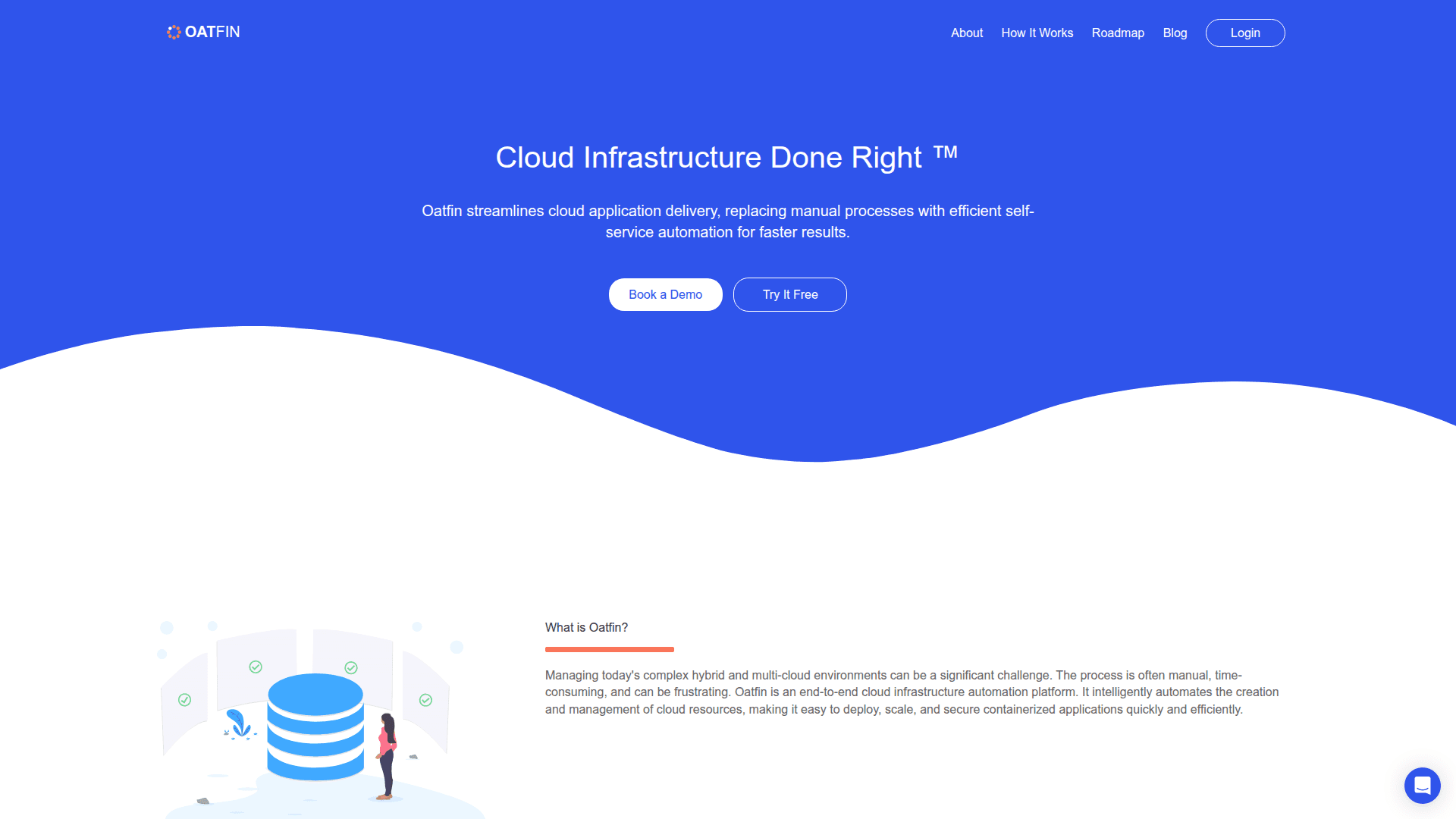Open the About menu item
Viewport: 1456px width, 819px height.
(966, 33)
